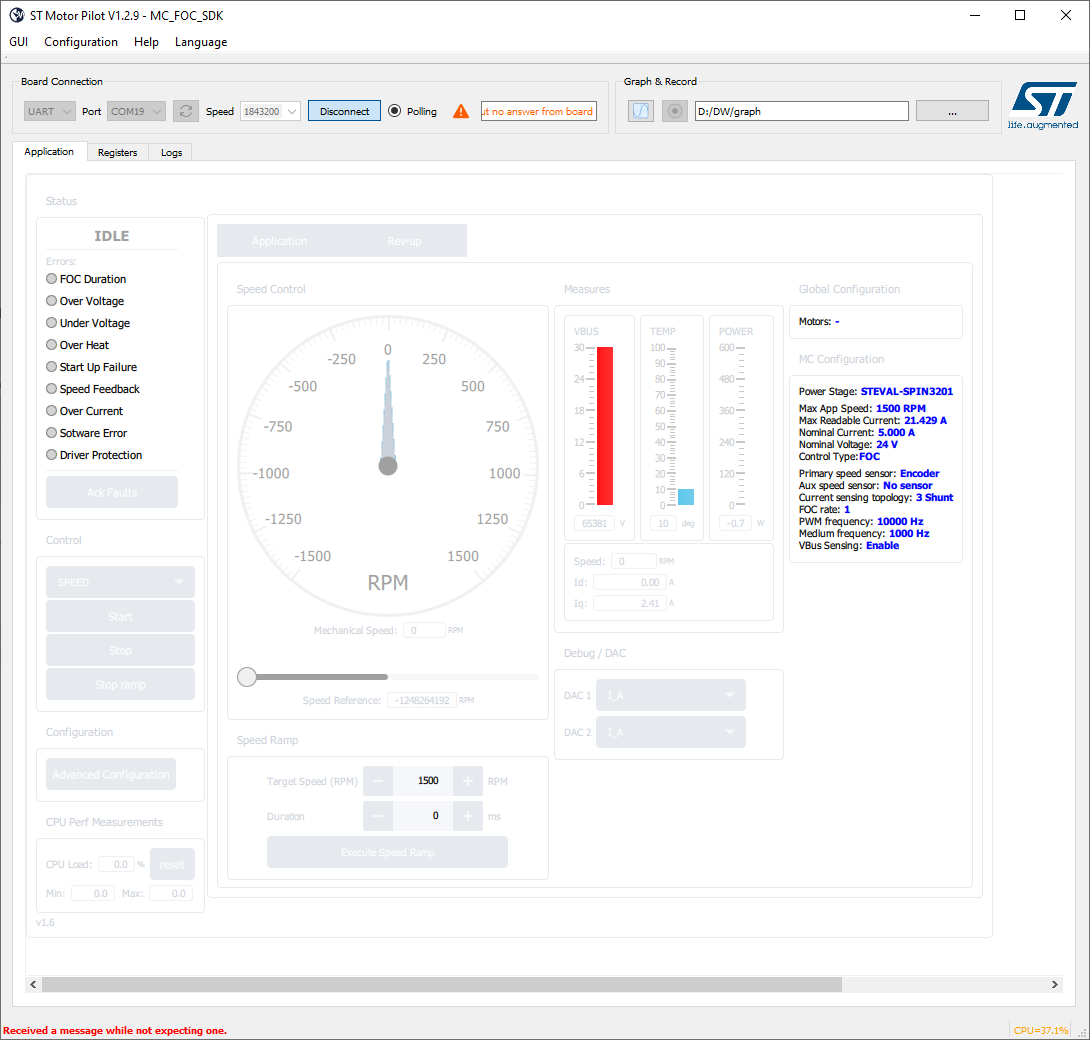The image size is (1090, 1040).
Task: Click Execute Speed Ramp
Action: pos(387,851)
